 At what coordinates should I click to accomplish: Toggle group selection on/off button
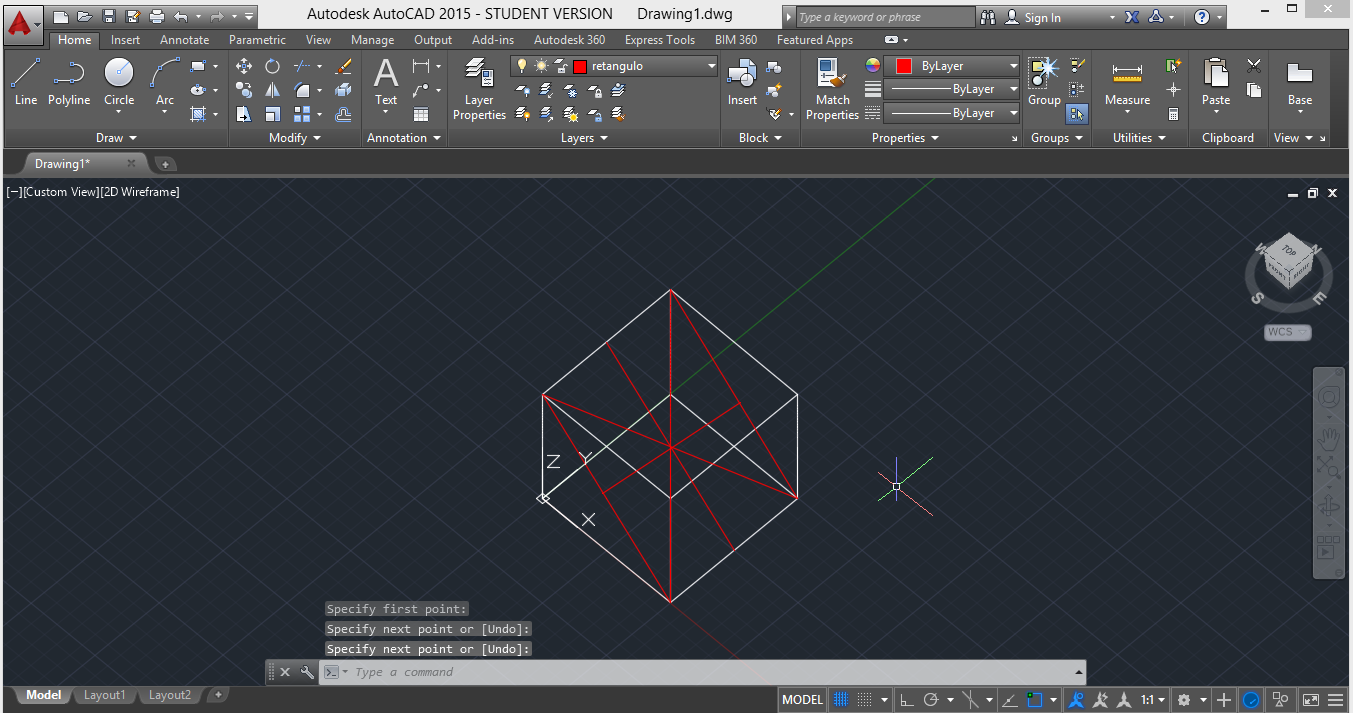point(1076,114)
